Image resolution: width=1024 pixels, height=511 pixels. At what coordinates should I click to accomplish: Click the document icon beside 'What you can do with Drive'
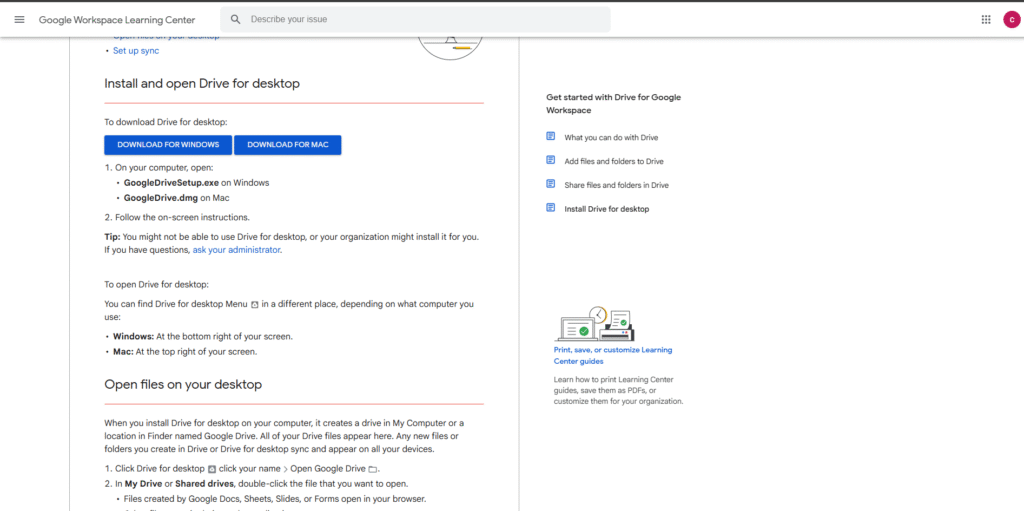tap(550, 137)
